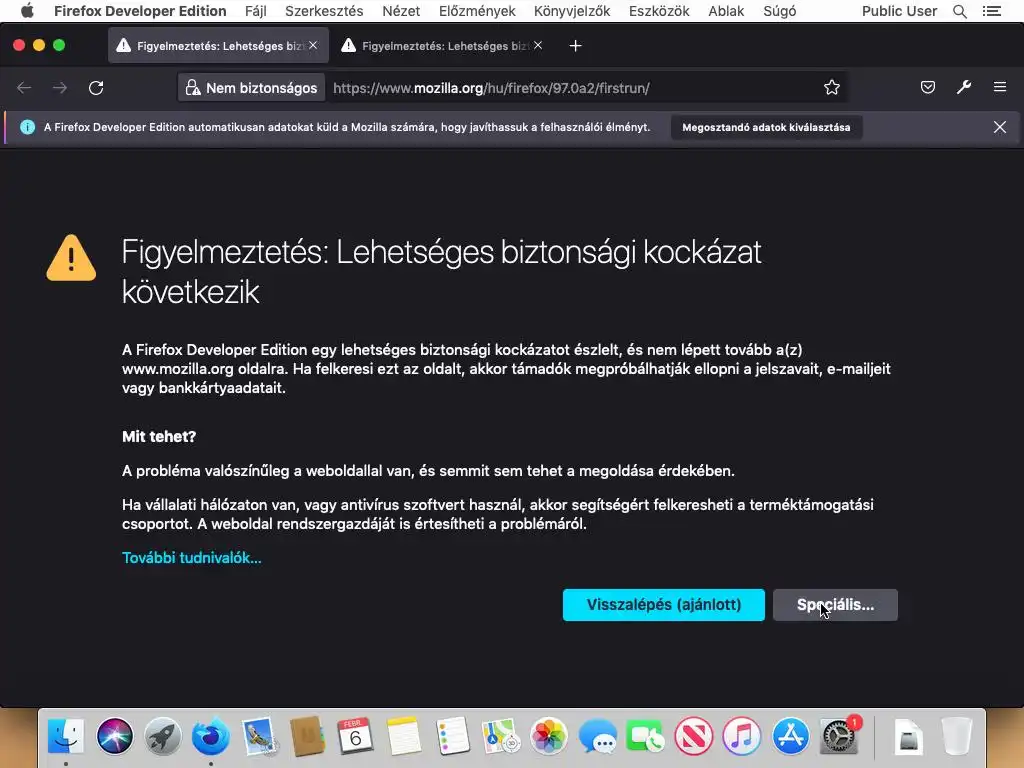Open the További tudnivalók... link
The width and height of the screenshot is (1024, 768).
[x=191, y=558]
